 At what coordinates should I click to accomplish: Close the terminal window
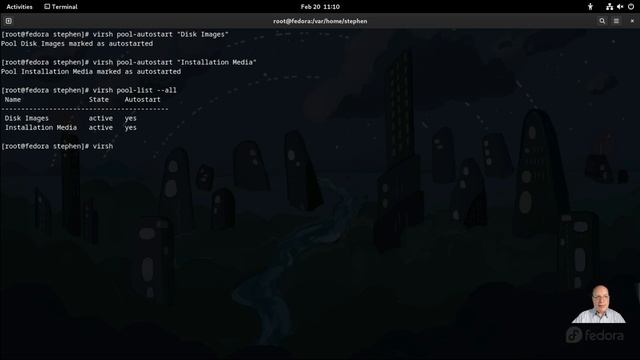click(632, 21)
